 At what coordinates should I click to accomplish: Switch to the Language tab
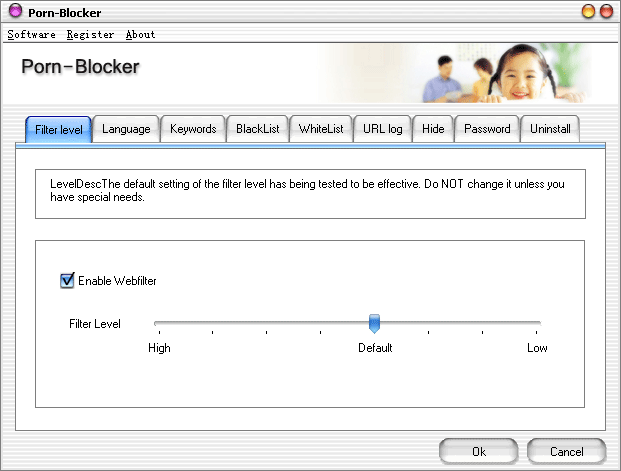pos(126,129)
